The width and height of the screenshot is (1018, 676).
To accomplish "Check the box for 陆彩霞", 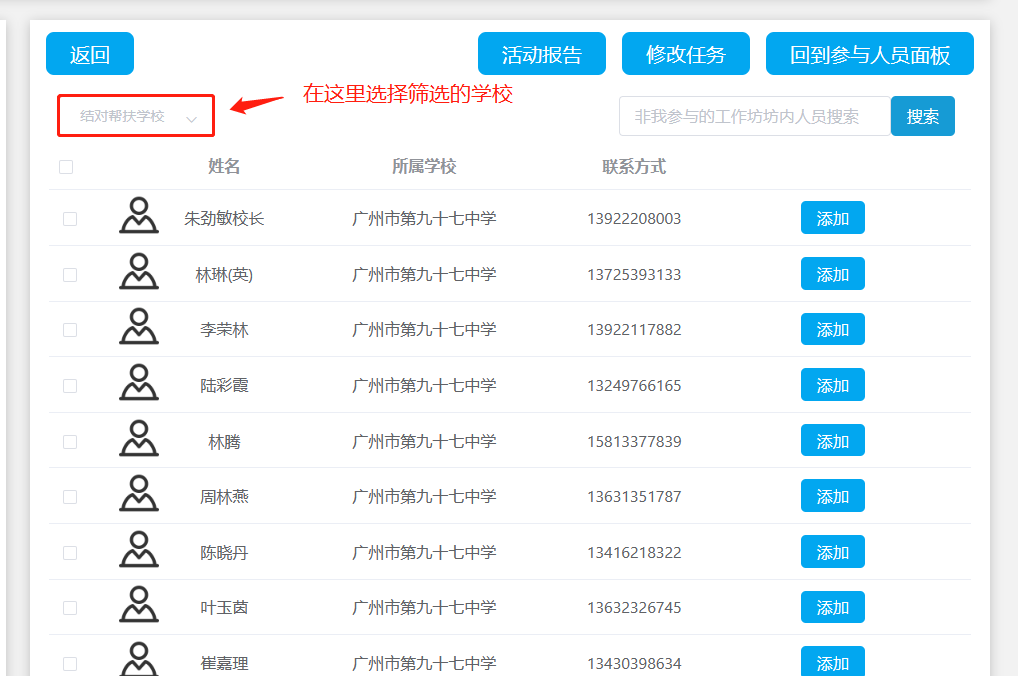I will click(x=69, y=386).
